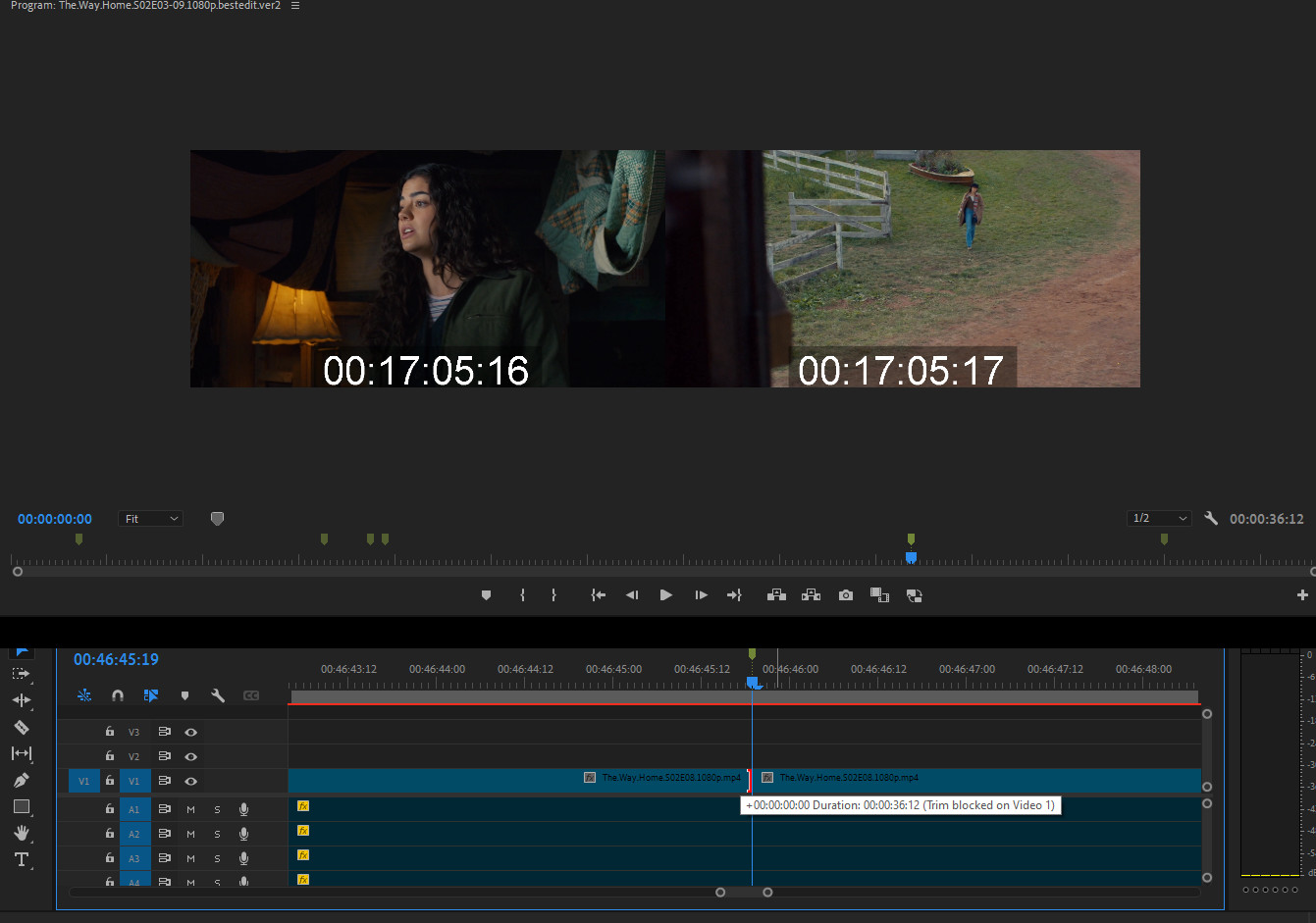Click the global FX mute marker icon
1316x923 pixels.
[x=217, y=518]
